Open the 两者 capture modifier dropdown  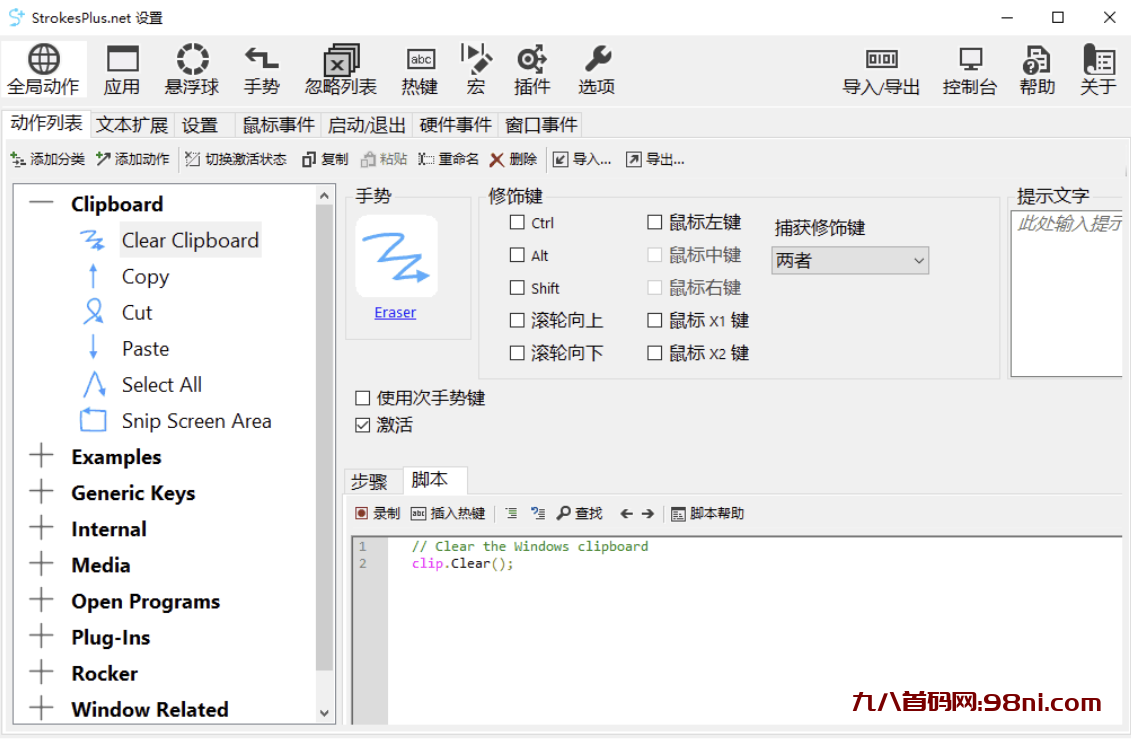(849, 260)
